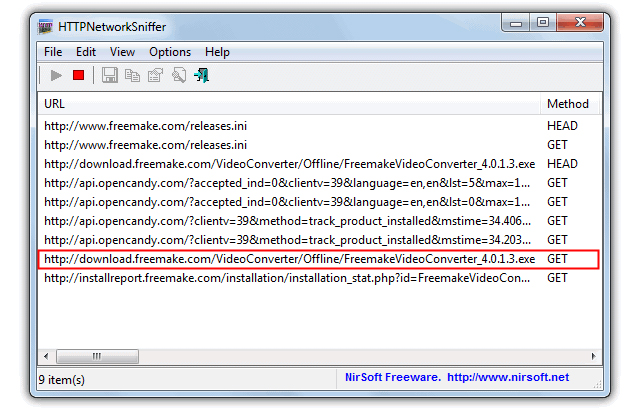Select opencandy row with mstime=34.406
640x409 pixels.
(x=320, y=221)
